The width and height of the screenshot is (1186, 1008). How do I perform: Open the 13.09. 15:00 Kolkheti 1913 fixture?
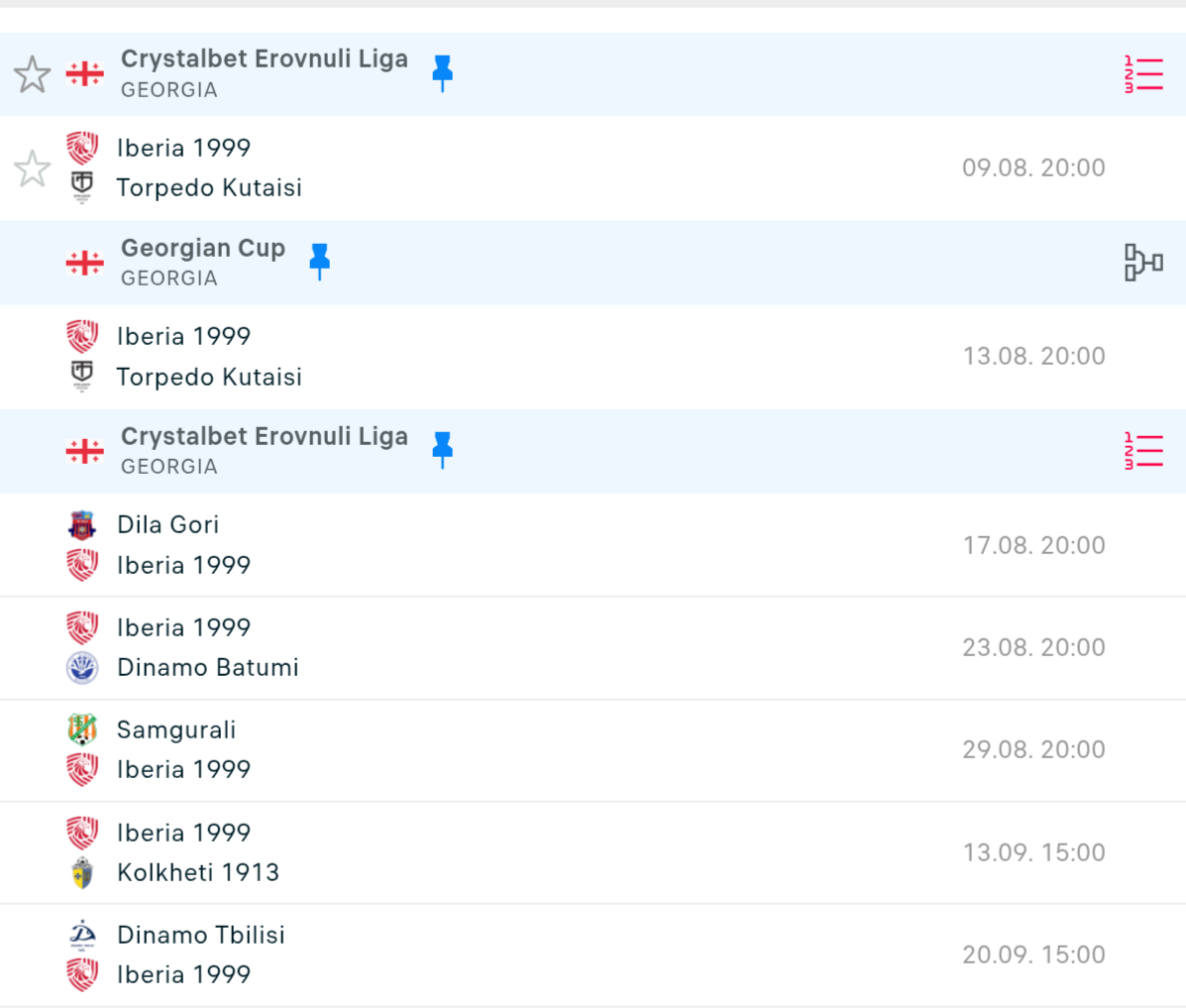[1033, 852]
